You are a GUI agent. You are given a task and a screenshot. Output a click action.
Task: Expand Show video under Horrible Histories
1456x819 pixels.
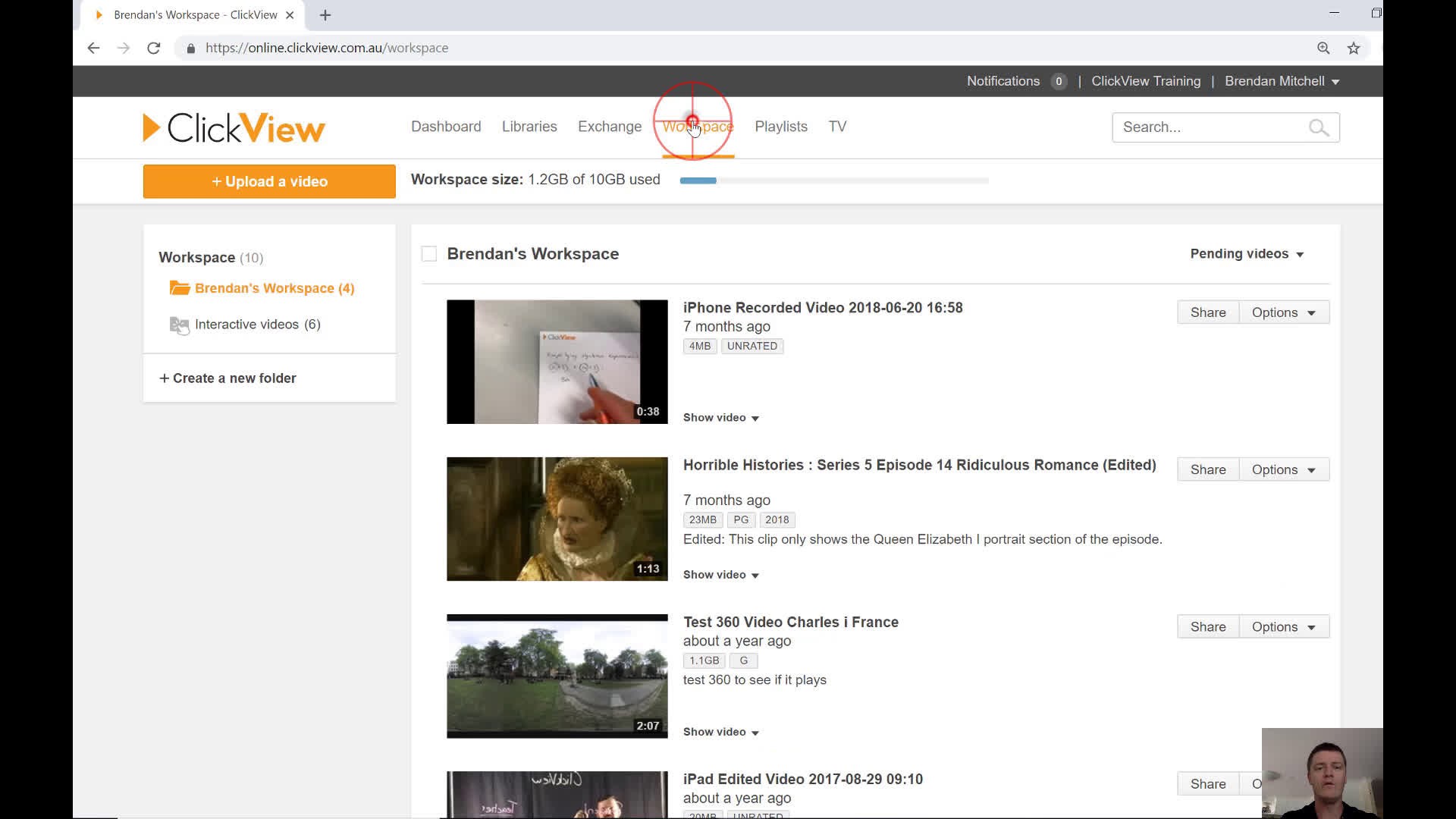point(721,575)
